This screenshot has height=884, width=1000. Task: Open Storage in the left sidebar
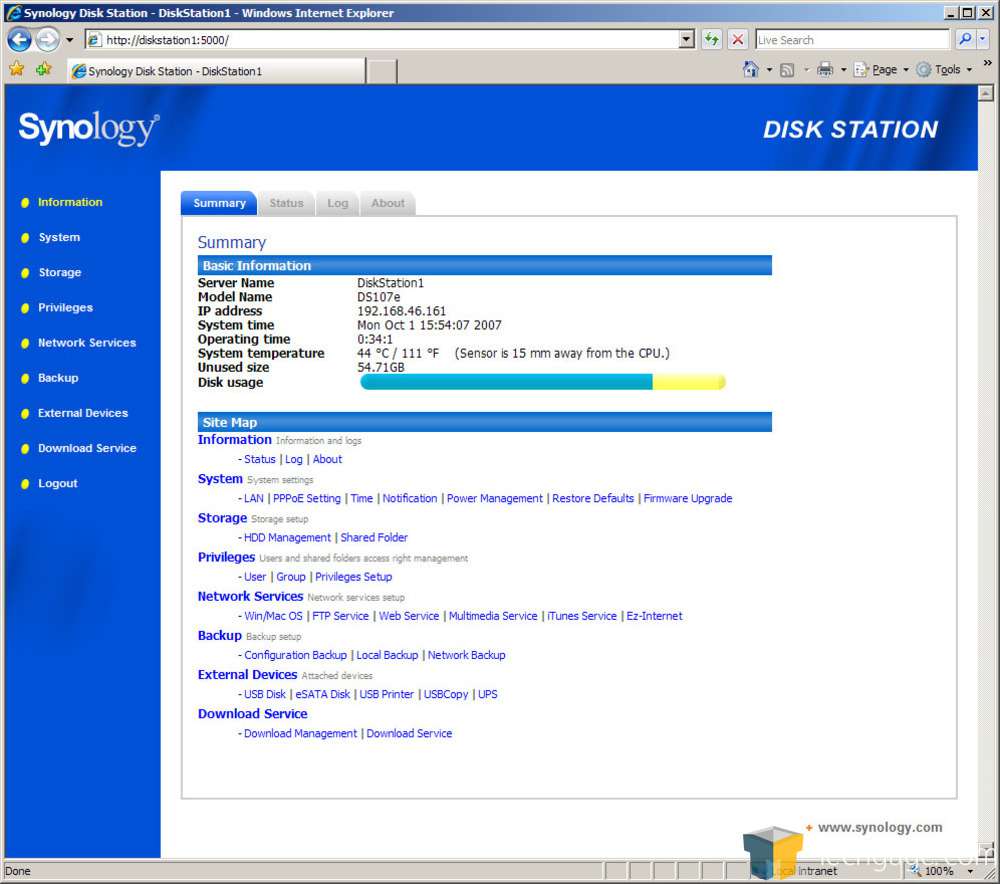[60, 272]
